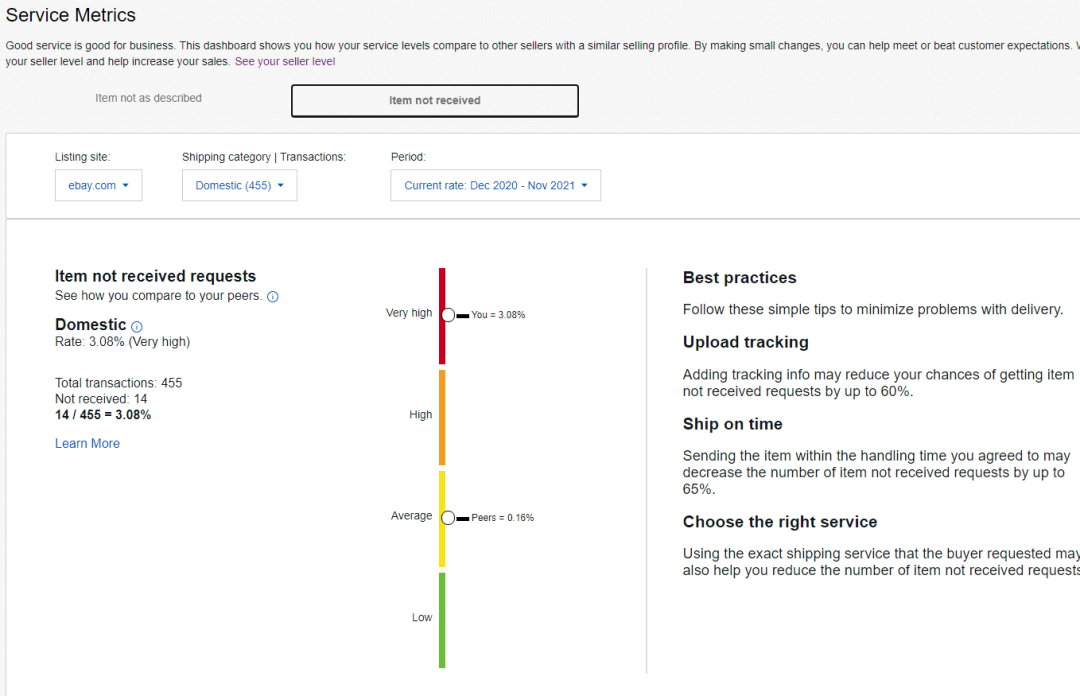
Task: Click the green Low bar segment
Action: pyautogui.click(x=442, y=620)
